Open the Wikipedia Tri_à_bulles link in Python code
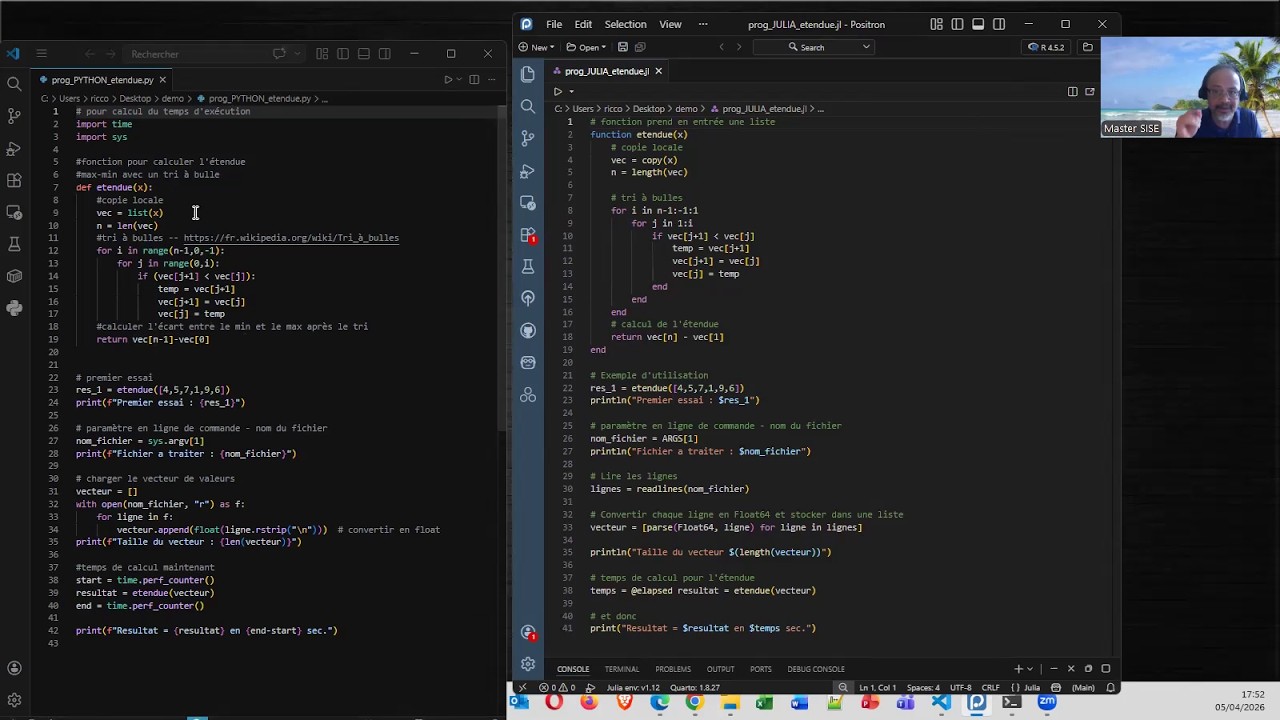Screen dimensions: 1280x720 pyautogui.click(x=291, y=238)
